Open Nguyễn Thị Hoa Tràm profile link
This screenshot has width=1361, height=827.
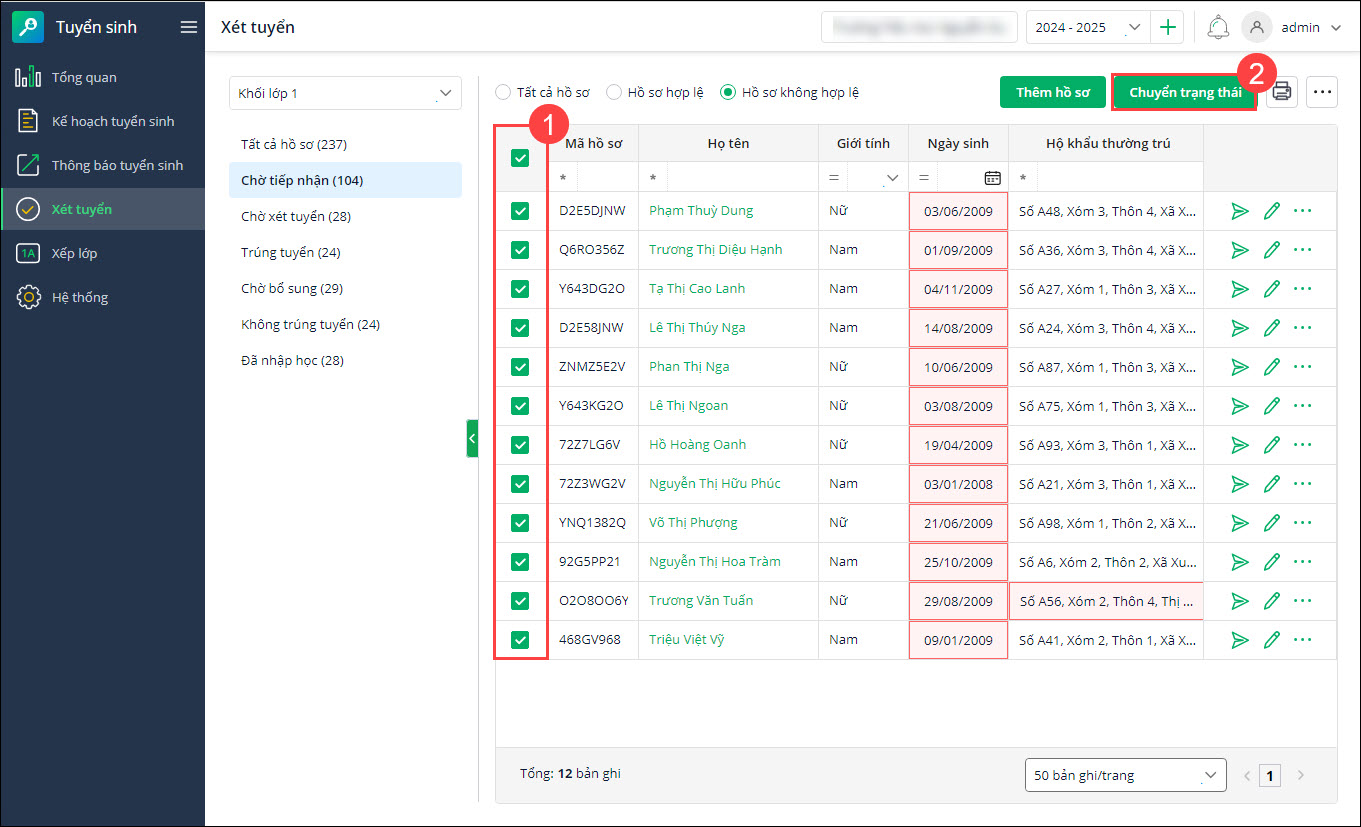pyautogui.click(x=715, y=562)
